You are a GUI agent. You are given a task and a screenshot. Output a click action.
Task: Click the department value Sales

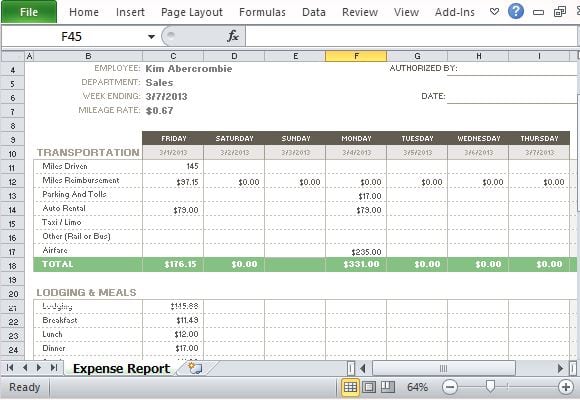tap(159, 83)
